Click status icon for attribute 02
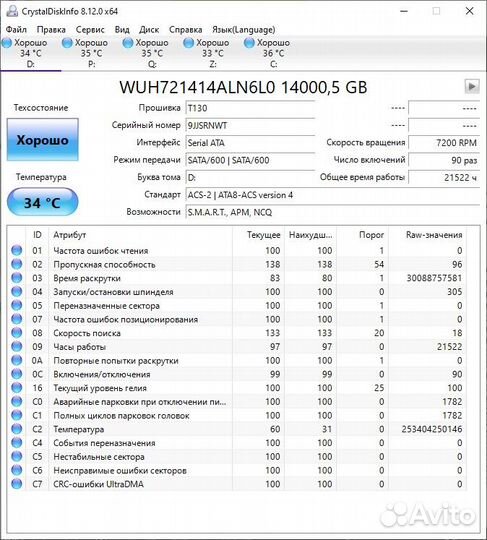Viewport: 487px width, 540px height. tap(16, 264)
